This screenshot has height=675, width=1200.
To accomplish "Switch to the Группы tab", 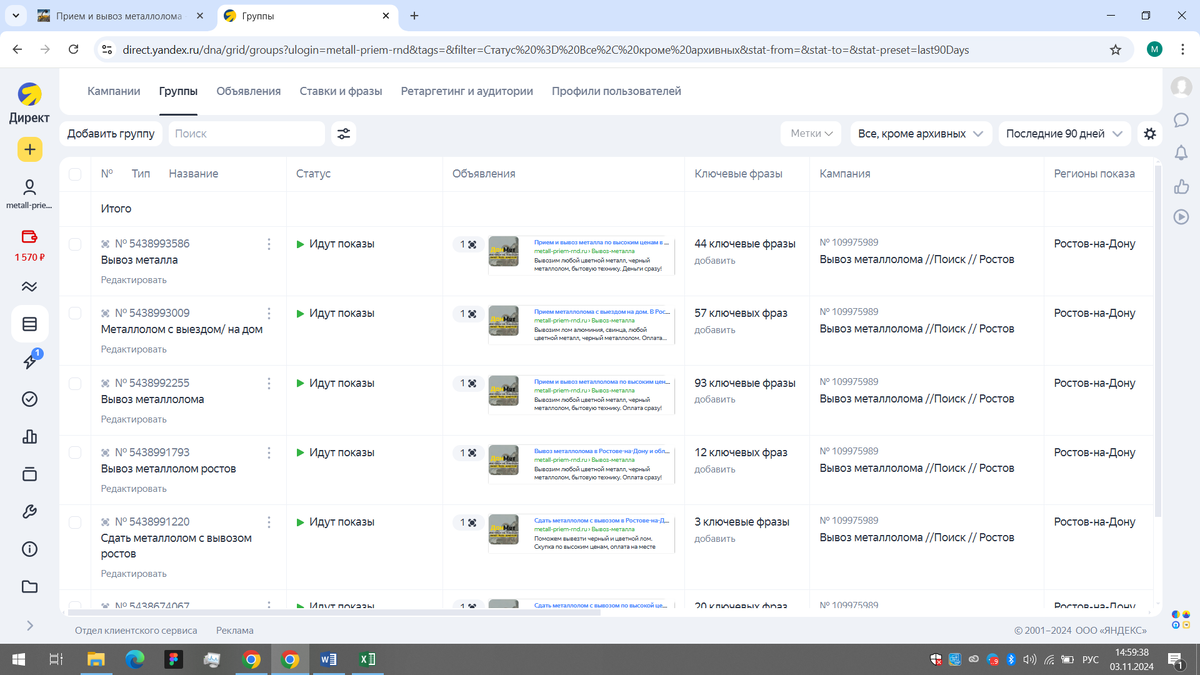I will point(178,91).
